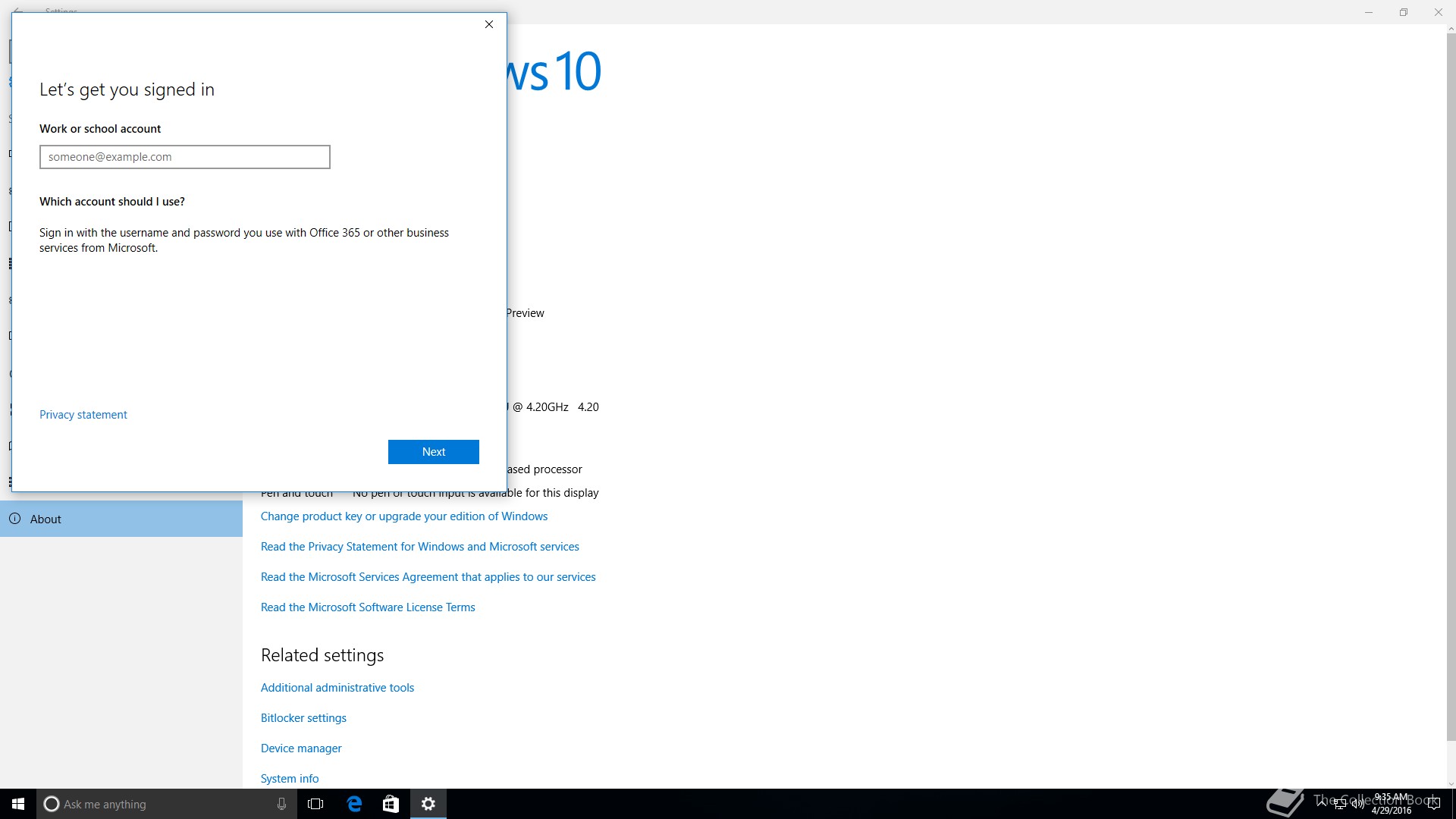This screenshot has height=819, width=1456.
Task: Open the clock showing 9:35 AM
Action: pos(1392,804)
